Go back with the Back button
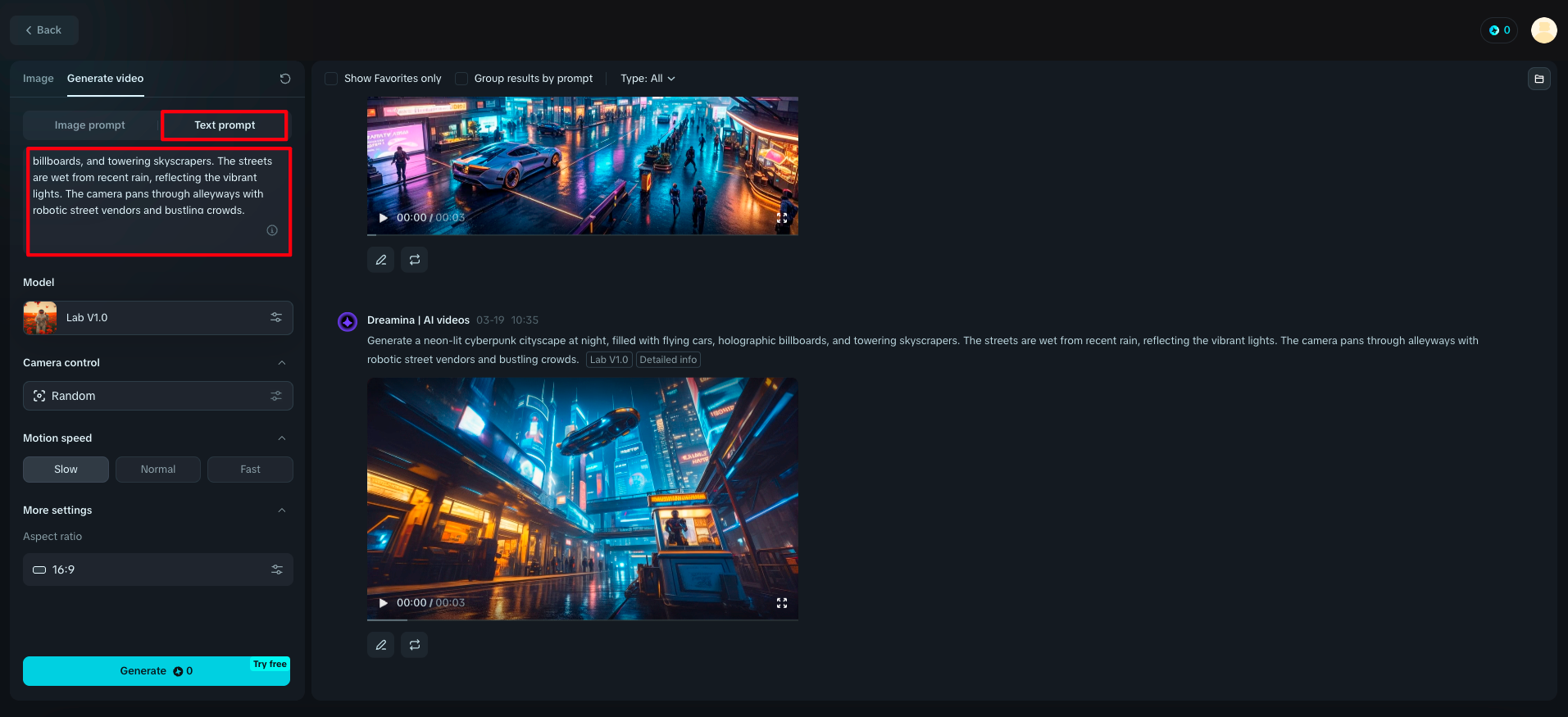The image size is (1568, 717). [x=44, y=30]
